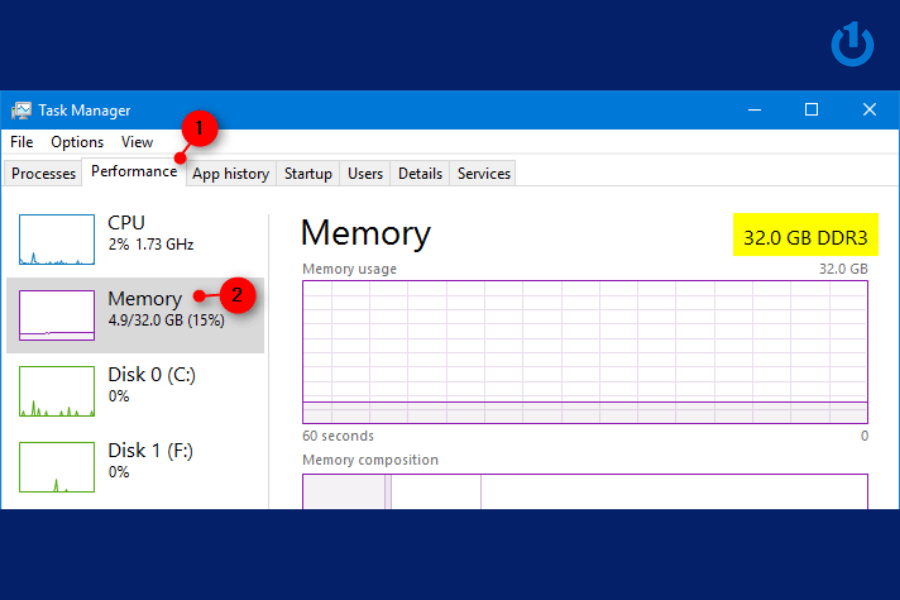Open the Services tab
The width and height of the screenshot is (900, 600).
click(483, 173)
